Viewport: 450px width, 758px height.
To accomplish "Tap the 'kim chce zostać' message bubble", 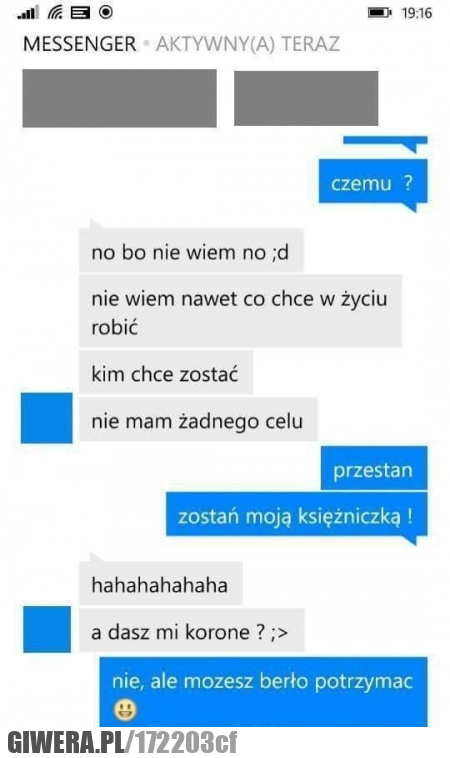I will pos(166,373).
